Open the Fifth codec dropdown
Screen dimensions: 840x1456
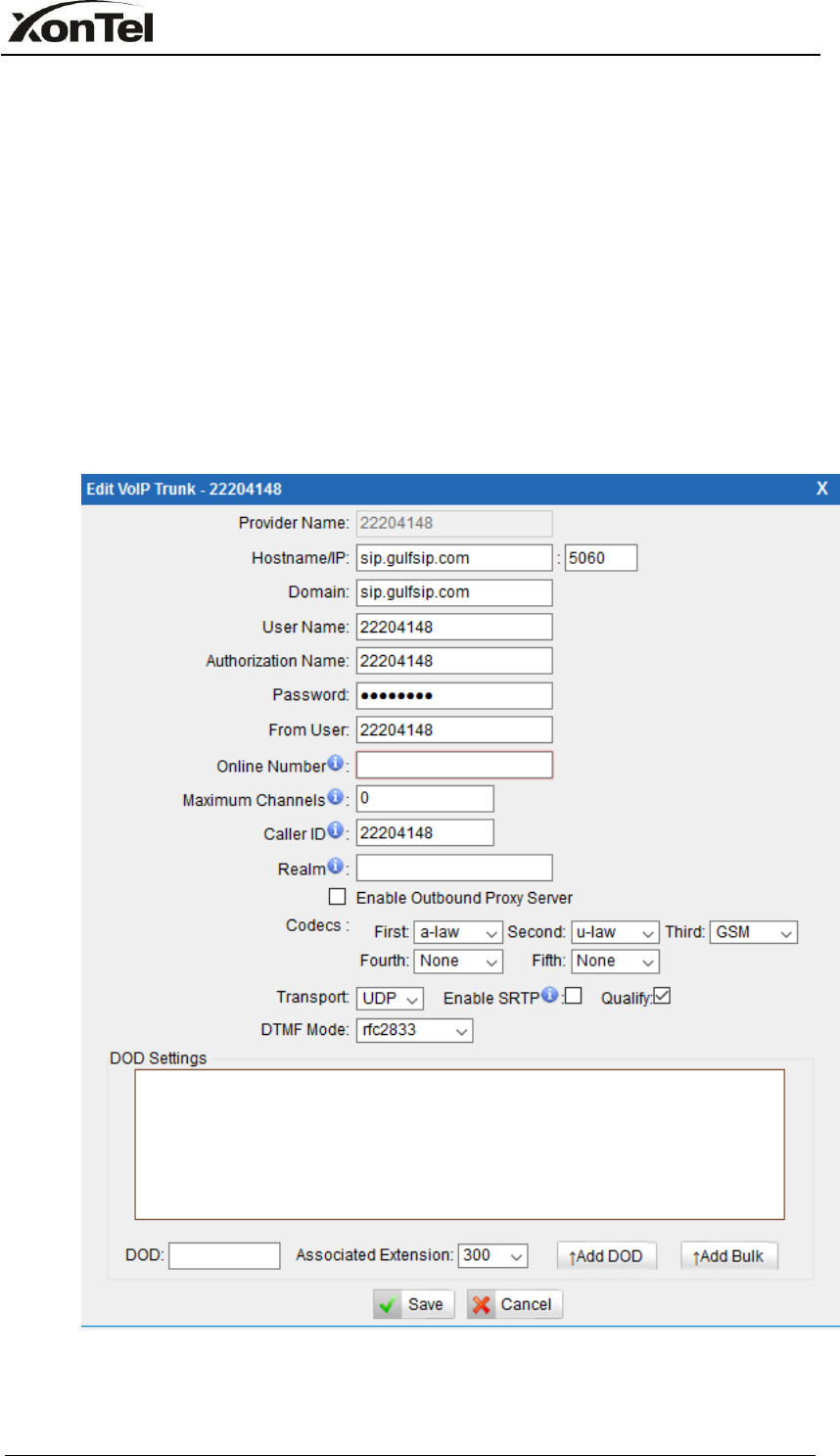616,962
